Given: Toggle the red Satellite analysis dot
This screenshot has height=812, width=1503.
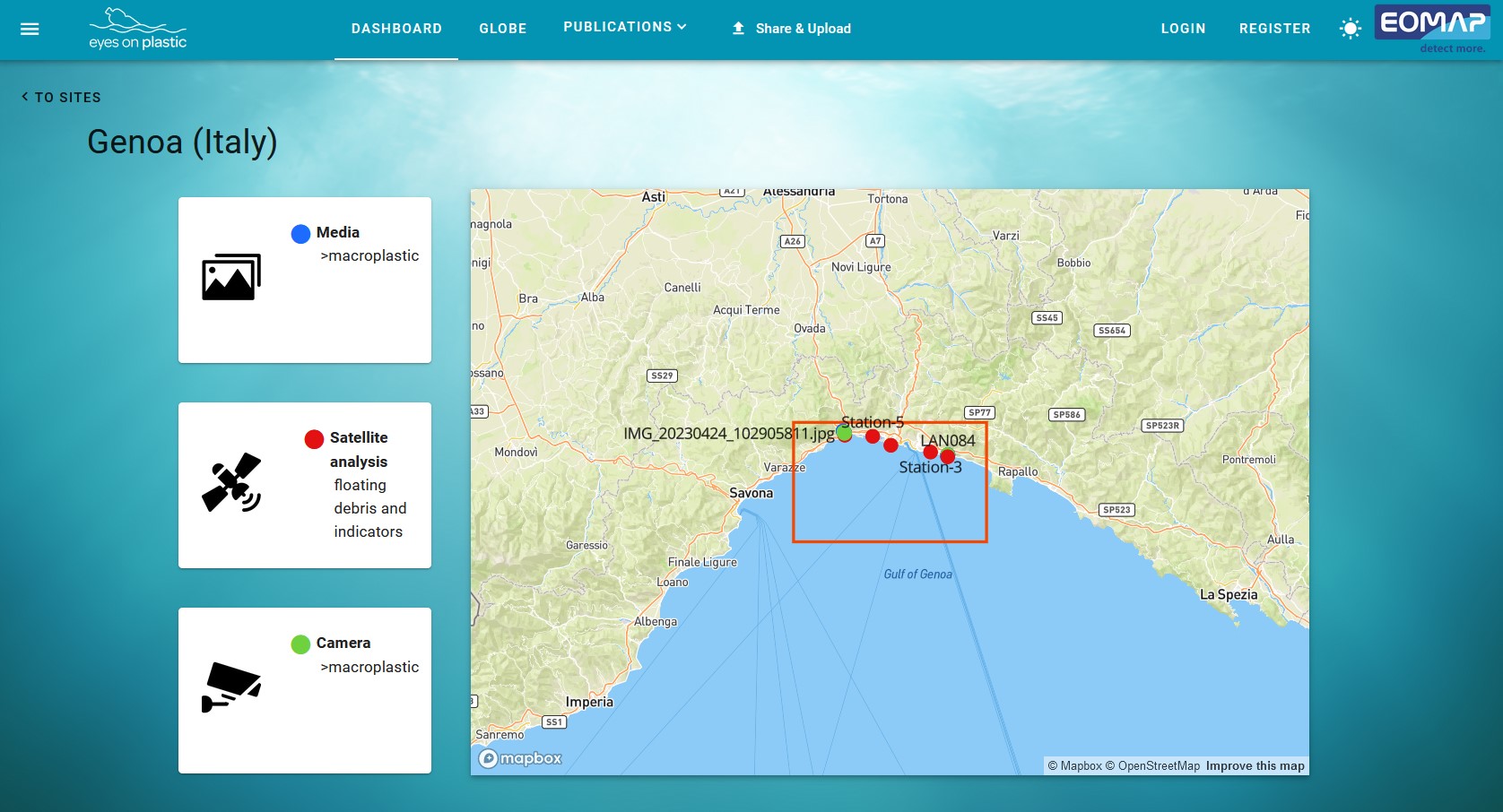Looking at the screenshot, I should 313,438.
